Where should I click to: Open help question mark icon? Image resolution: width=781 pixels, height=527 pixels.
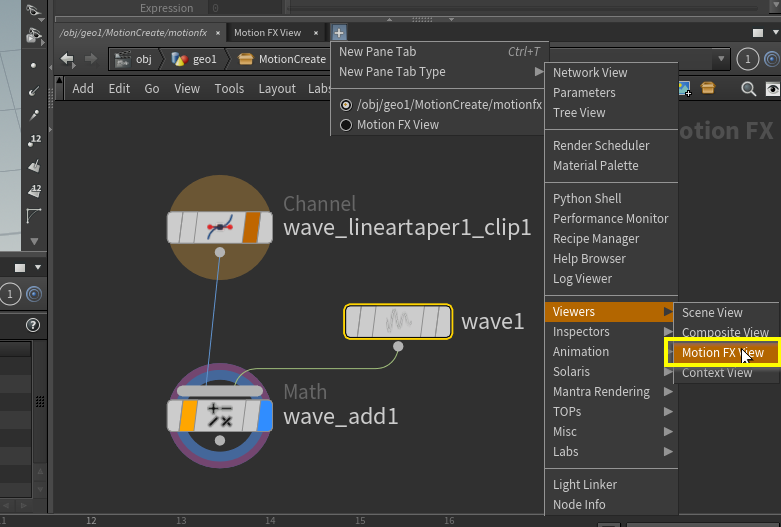[x=33, y=325]
